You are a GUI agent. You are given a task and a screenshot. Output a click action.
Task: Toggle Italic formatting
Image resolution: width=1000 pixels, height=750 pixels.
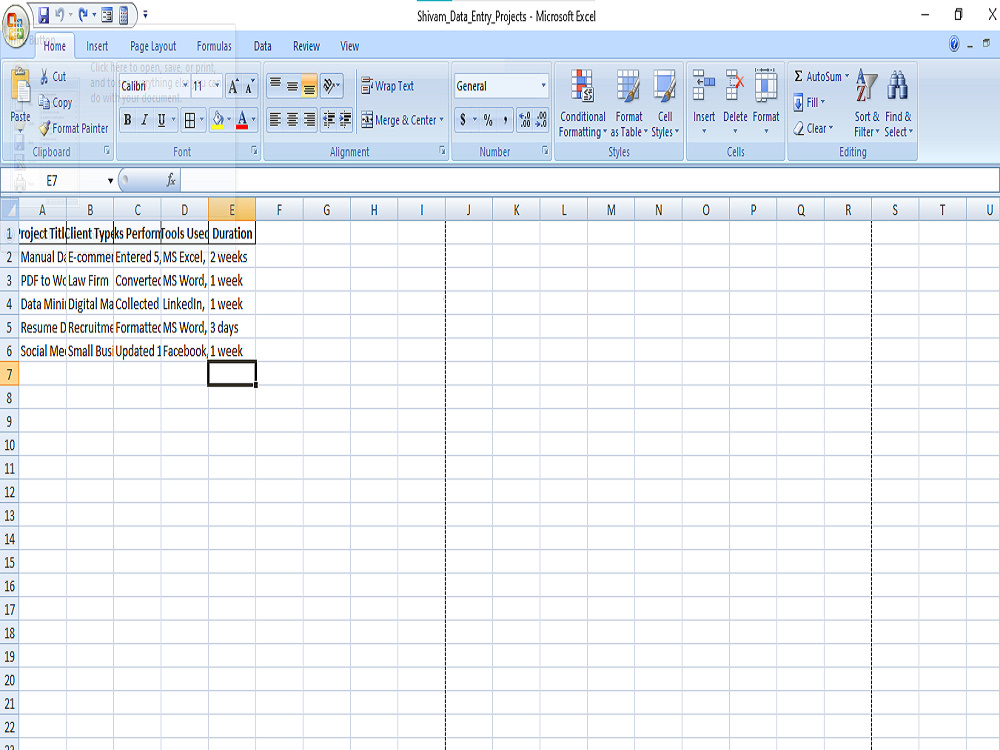[x=145, y=120]
